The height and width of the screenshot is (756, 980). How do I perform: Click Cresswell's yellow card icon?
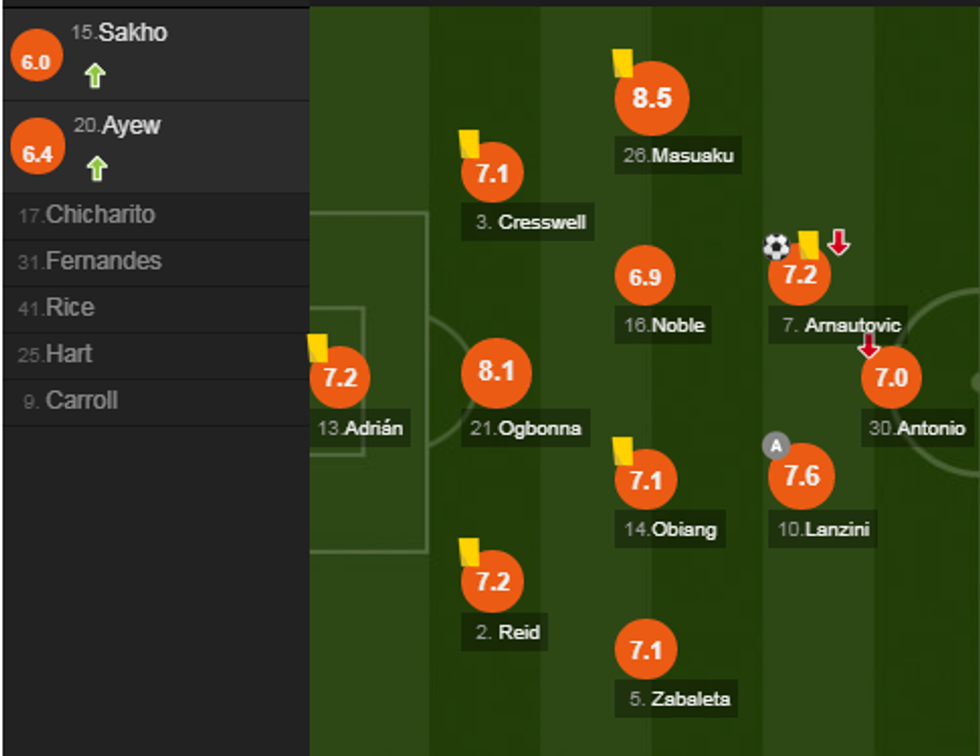point(469,143)
